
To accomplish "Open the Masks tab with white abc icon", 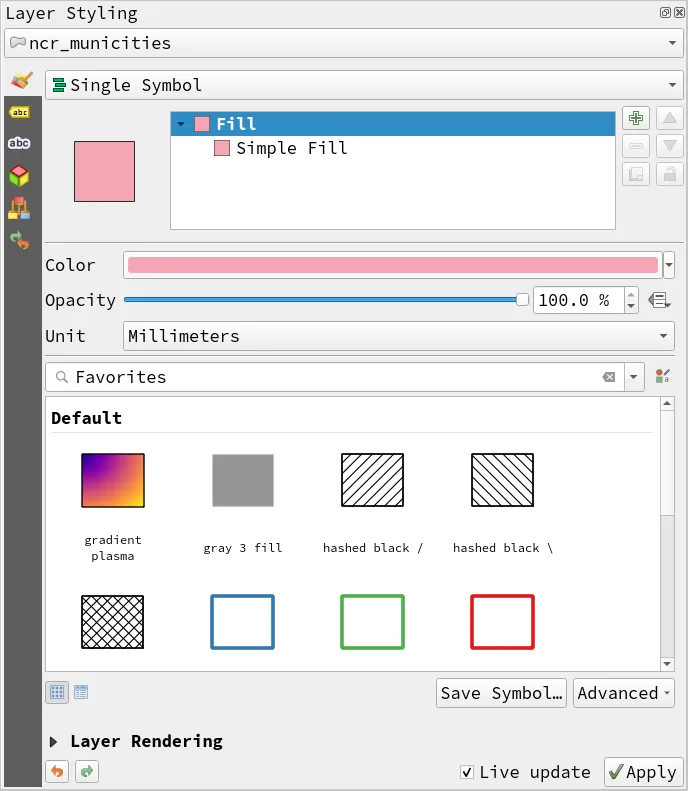I will [19, 143].
